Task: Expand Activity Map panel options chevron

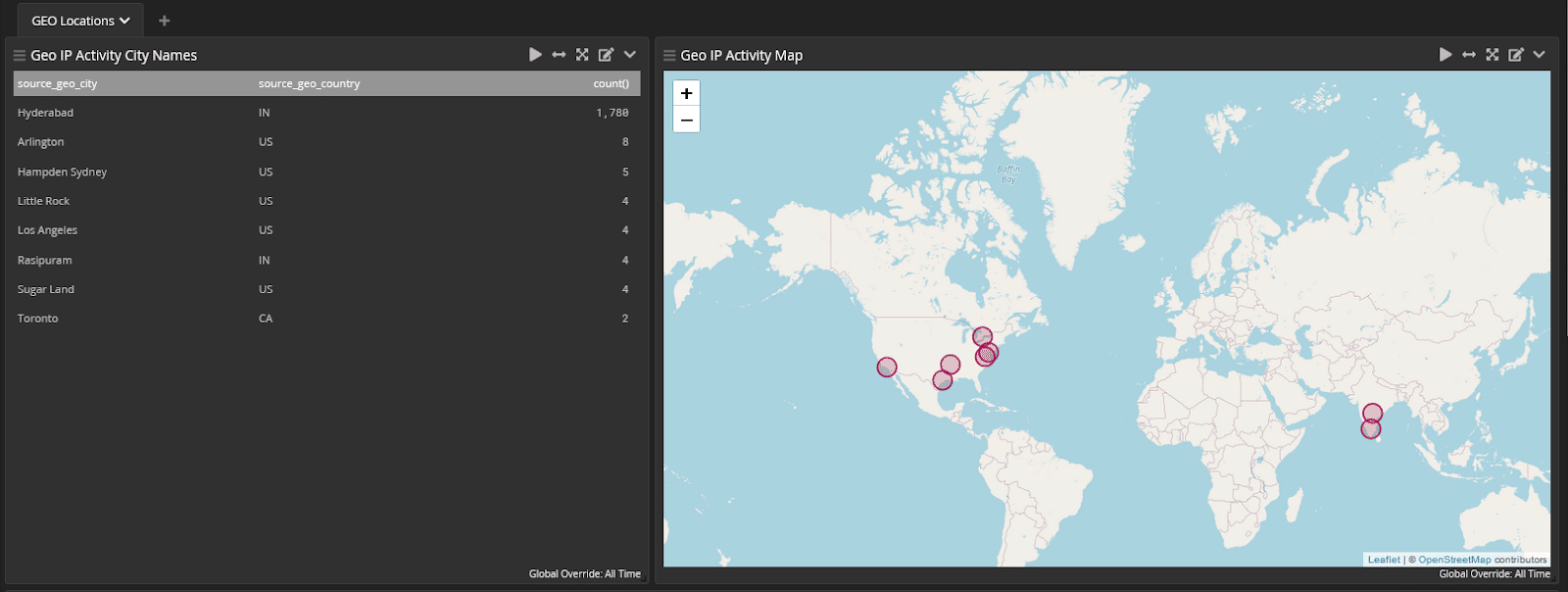Action: coord(1540,55)
